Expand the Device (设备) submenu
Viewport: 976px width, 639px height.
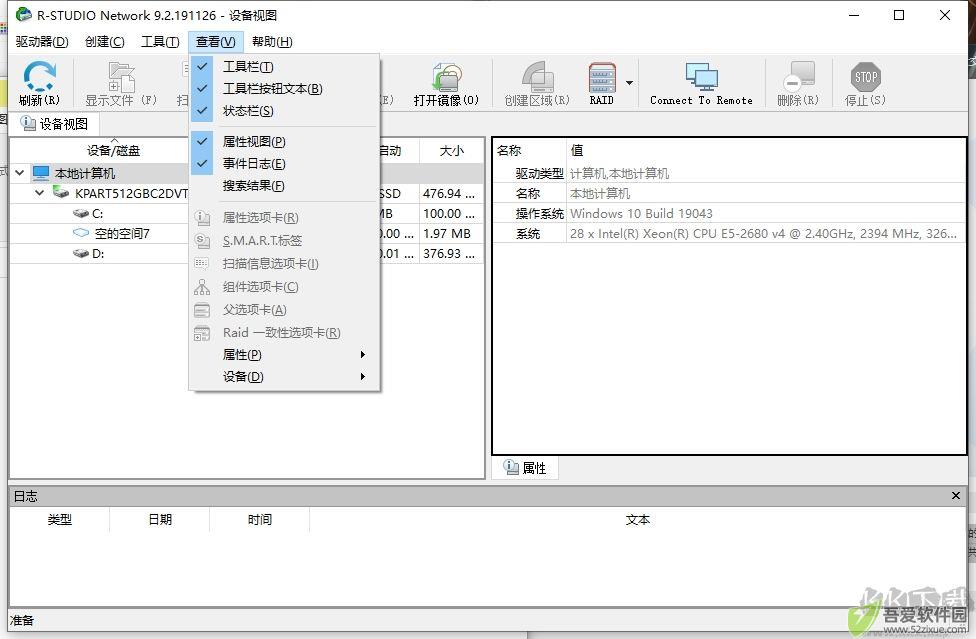point(284,376)
